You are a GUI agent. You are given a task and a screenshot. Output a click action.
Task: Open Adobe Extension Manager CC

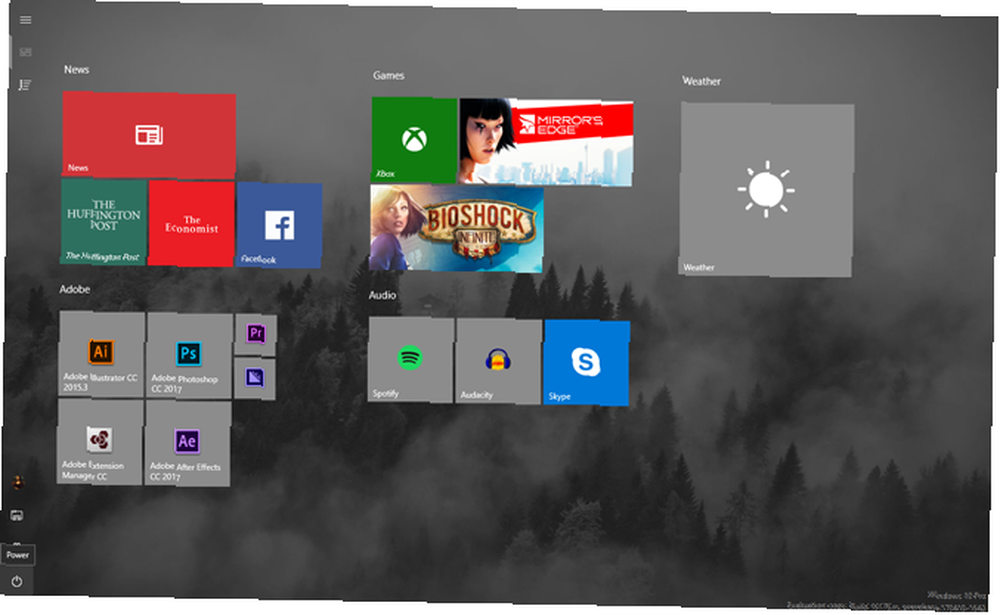click(x=100, y=441)
